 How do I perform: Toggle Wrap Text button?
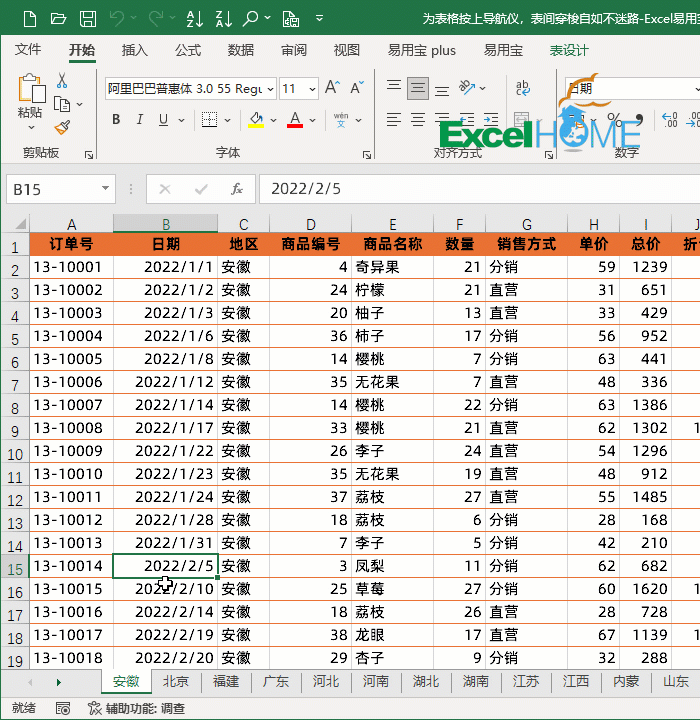tap(523, 87)
